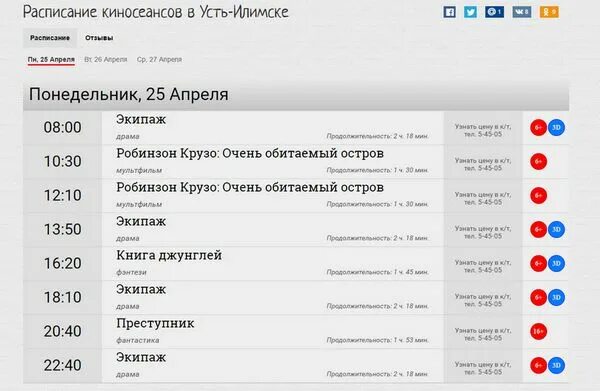600x391 pixels.
Task: Click the Mail.ru share counter icon
Action: (x=494, y=12)
